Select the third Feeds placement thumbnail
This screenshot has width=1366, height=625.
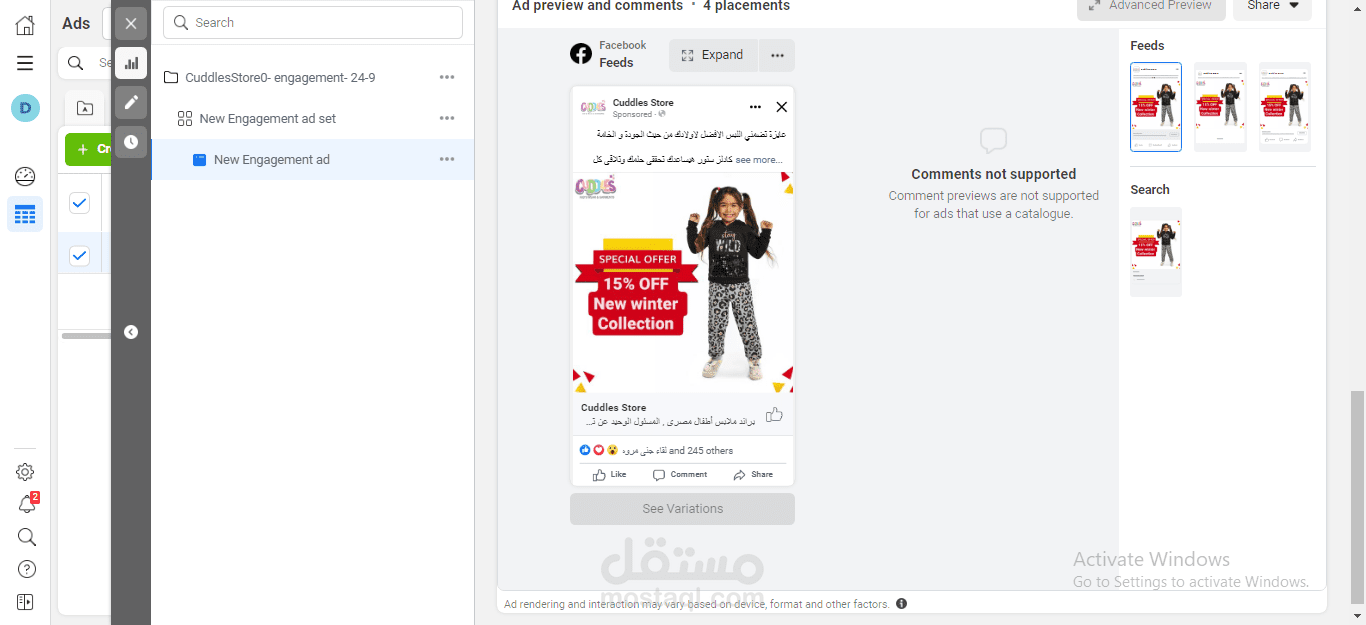pos(1285,107)
